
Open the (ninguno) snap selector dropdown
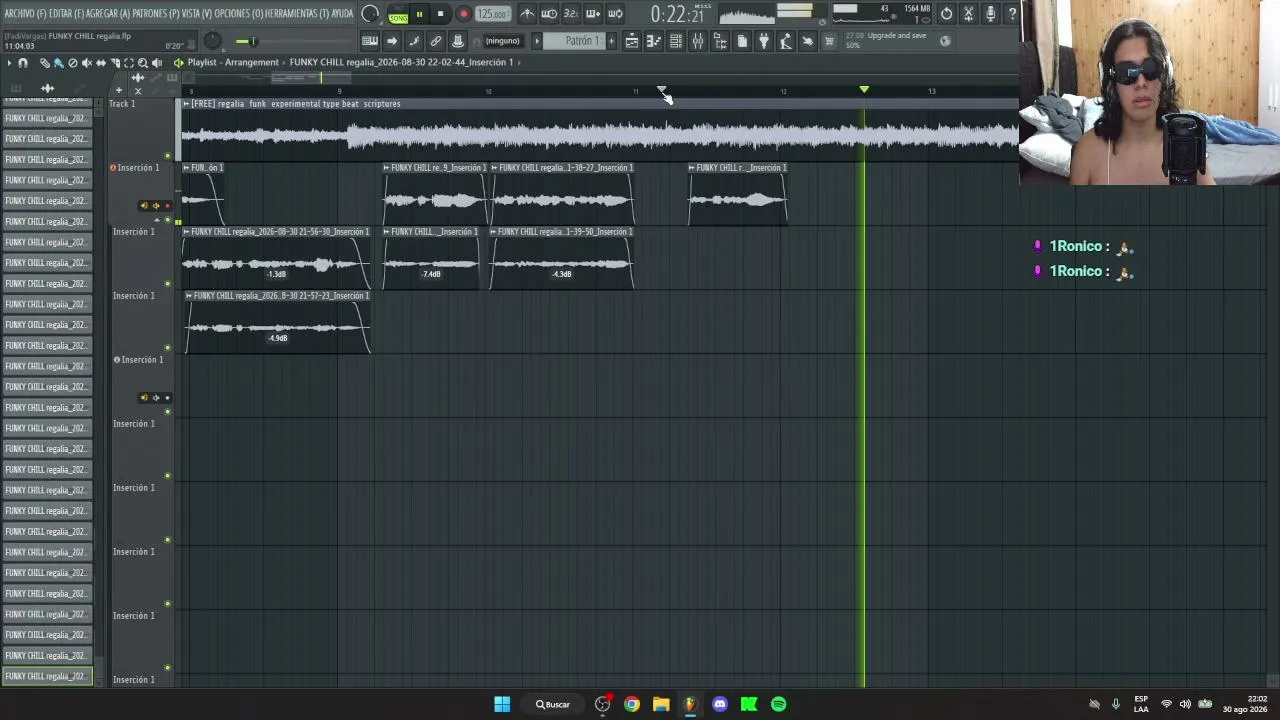(x=502, y=41)
